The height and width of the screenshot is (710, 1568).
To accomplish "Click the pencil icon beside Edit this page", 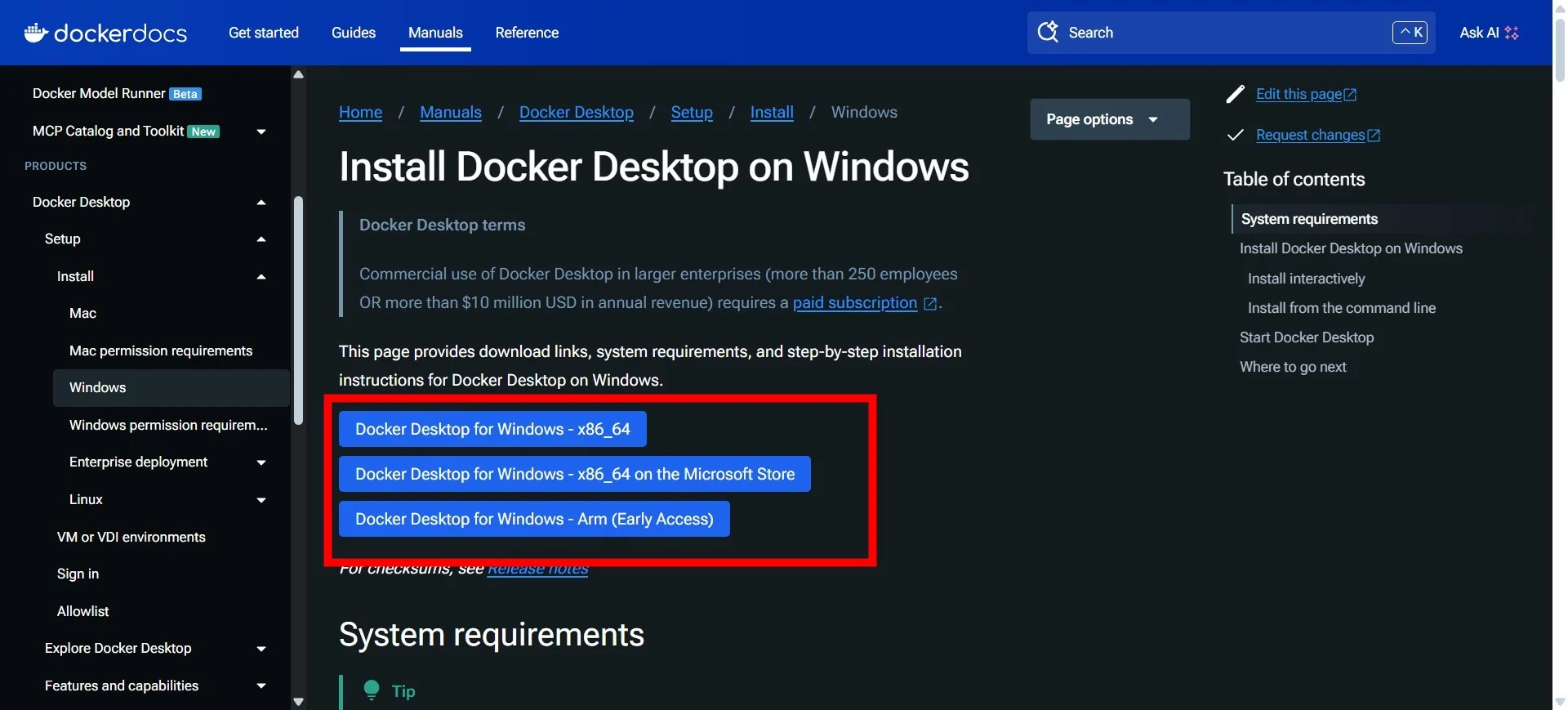I will [x=1236, y=94].
